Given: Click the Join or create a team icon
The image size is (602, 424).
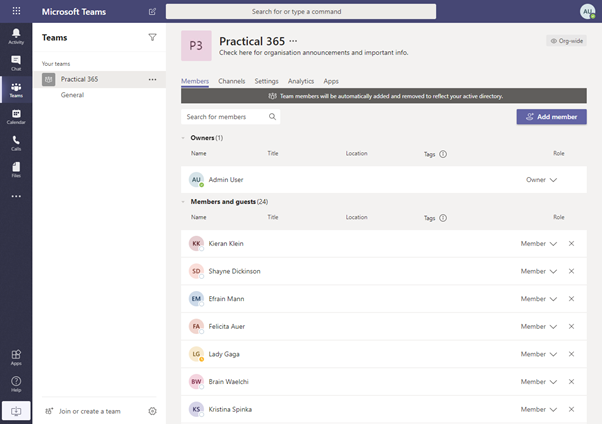Looking at the screenshot, I should 49,411.
